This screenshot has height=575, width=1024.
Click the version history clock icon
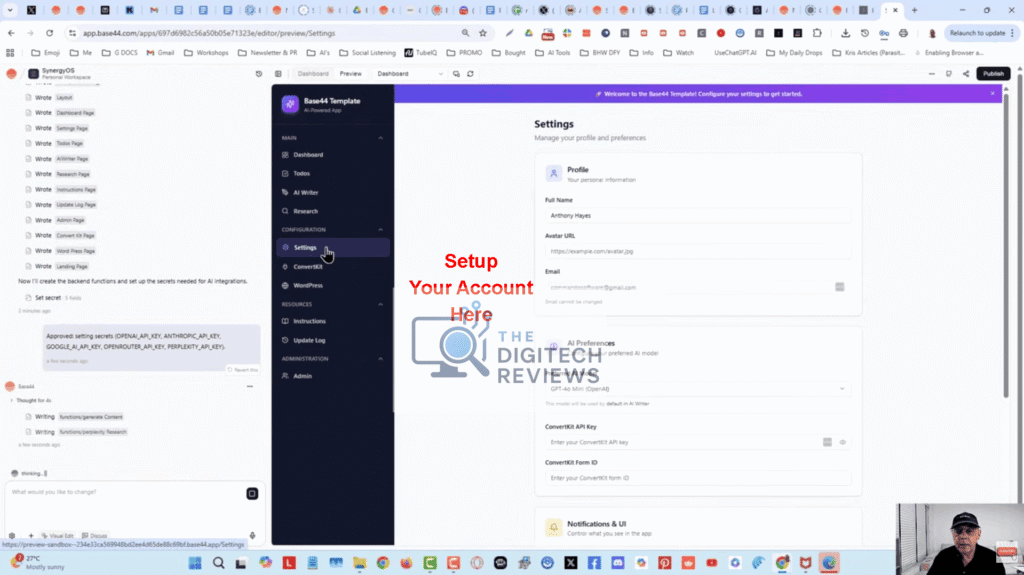click(x=259, y=74)
